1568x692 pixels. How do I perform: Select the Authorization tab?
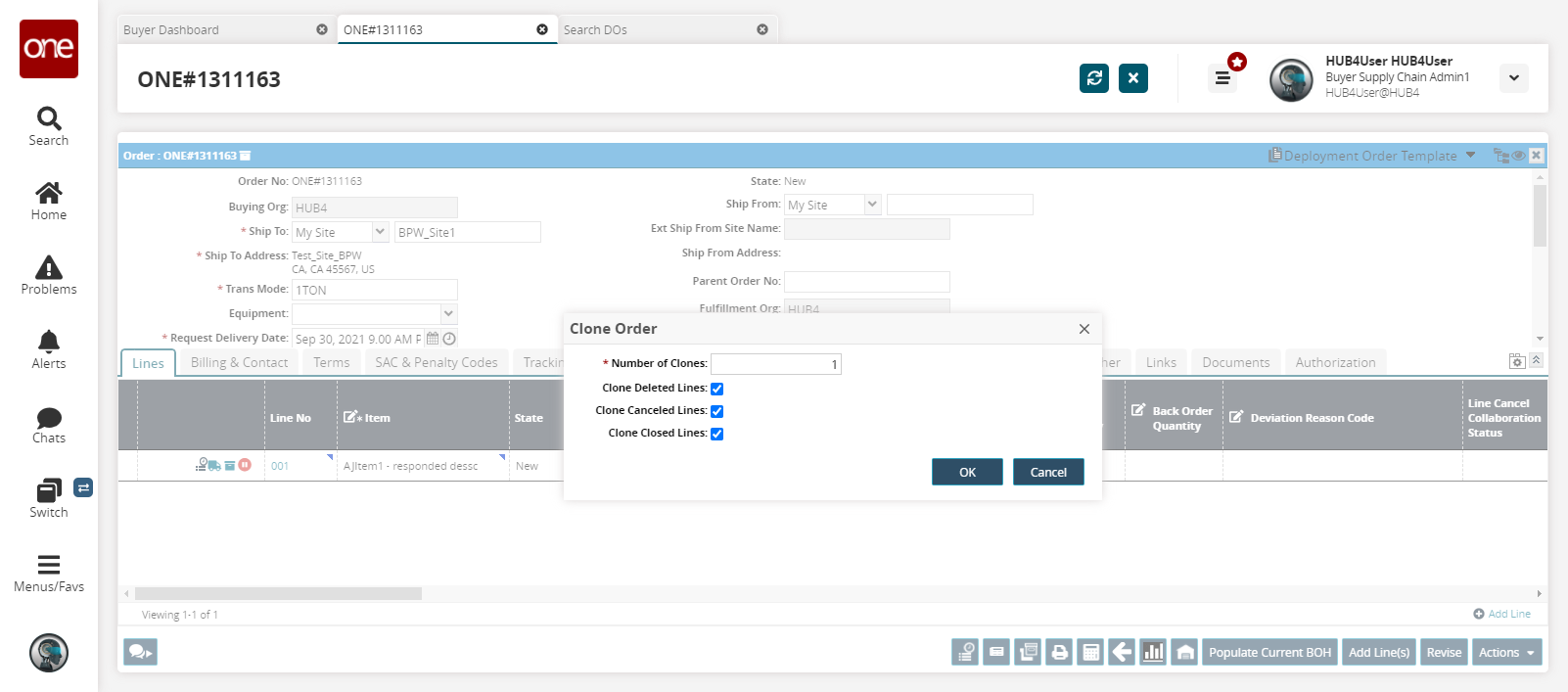(x=1335, y=362)
